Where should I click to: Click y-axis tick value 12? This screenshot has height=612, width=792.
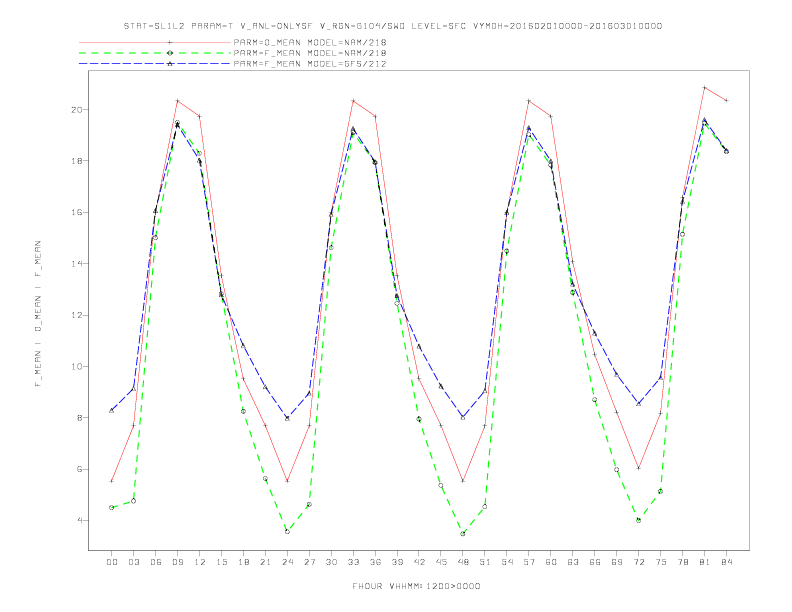[x=77, y=315]
